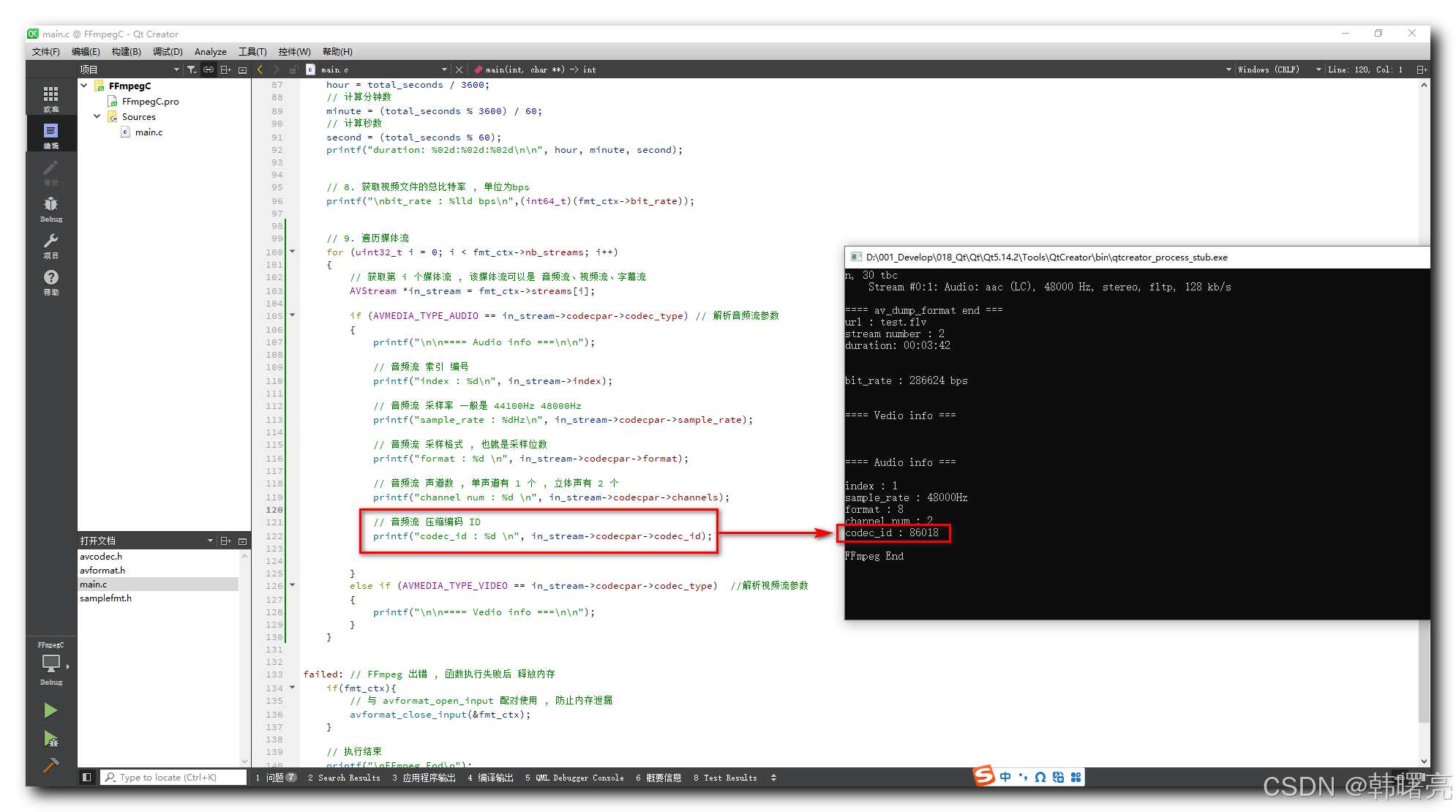
Task: Open the IME soft-keyboard/skin icon
Action: coord(1058,777)
